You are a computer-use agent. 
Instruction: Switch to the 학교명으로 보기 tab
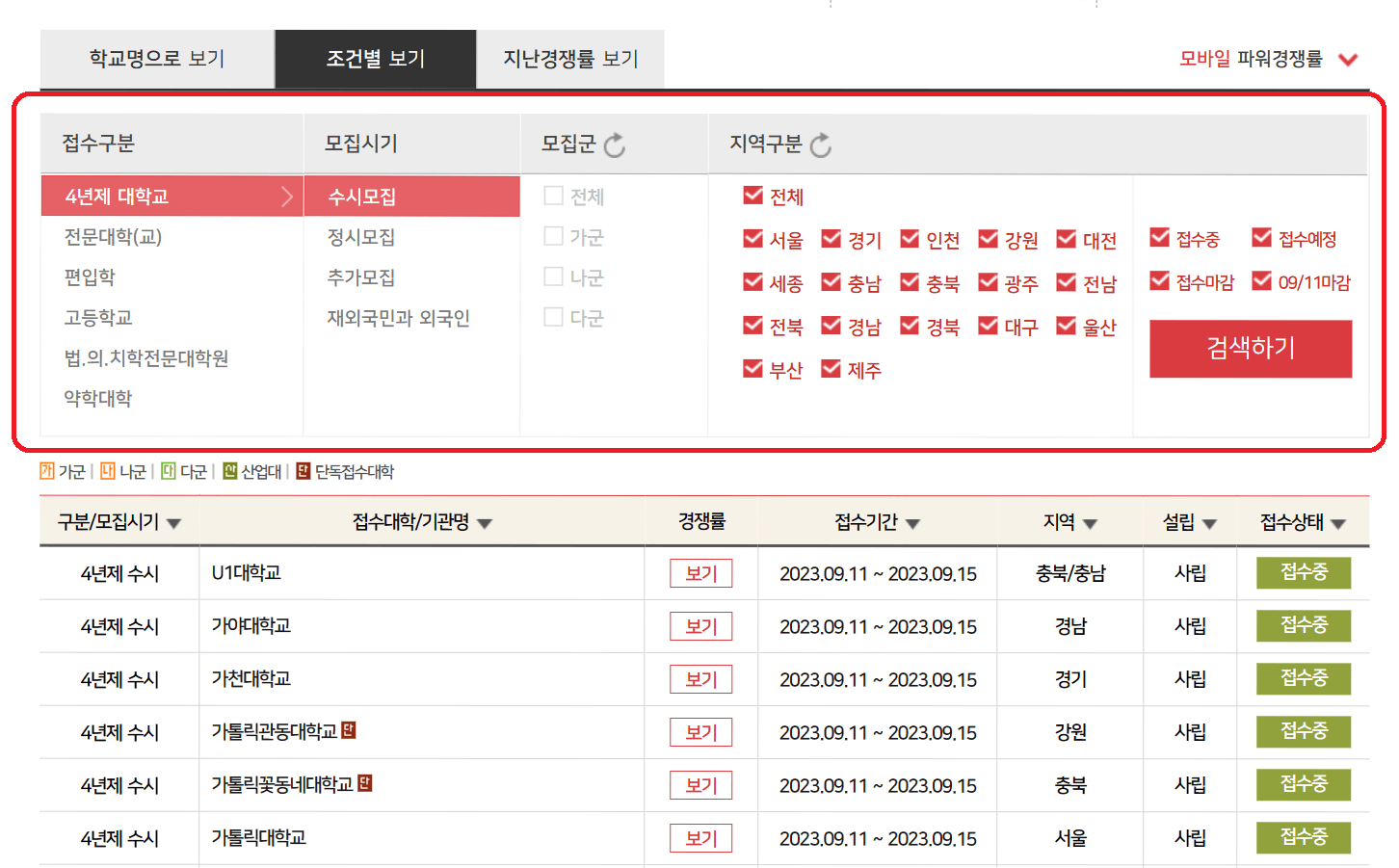(156, 58)
